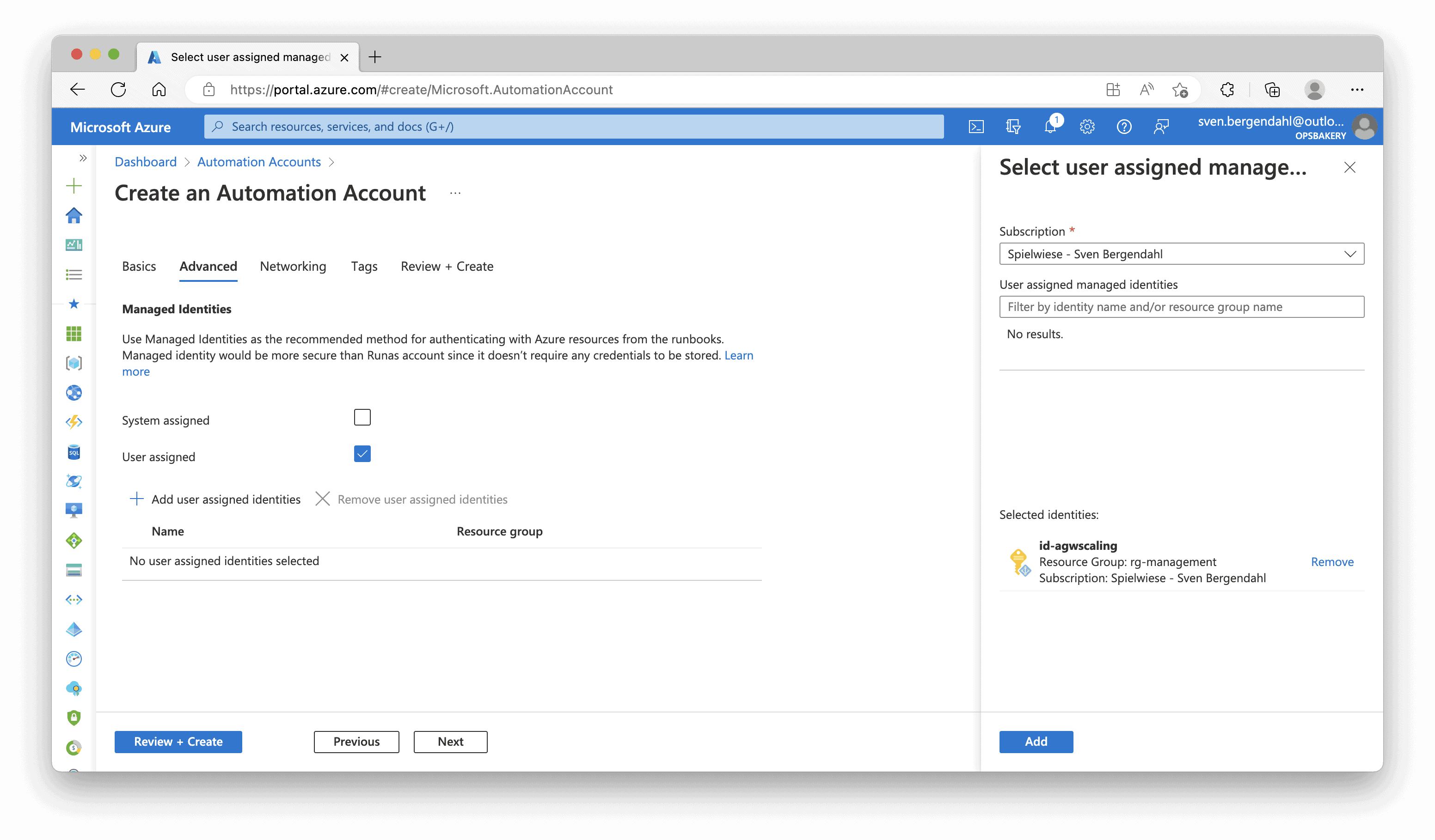1435x840 pixels.
Task: Click the Home icon in sidebar
Action: point(74,216)
